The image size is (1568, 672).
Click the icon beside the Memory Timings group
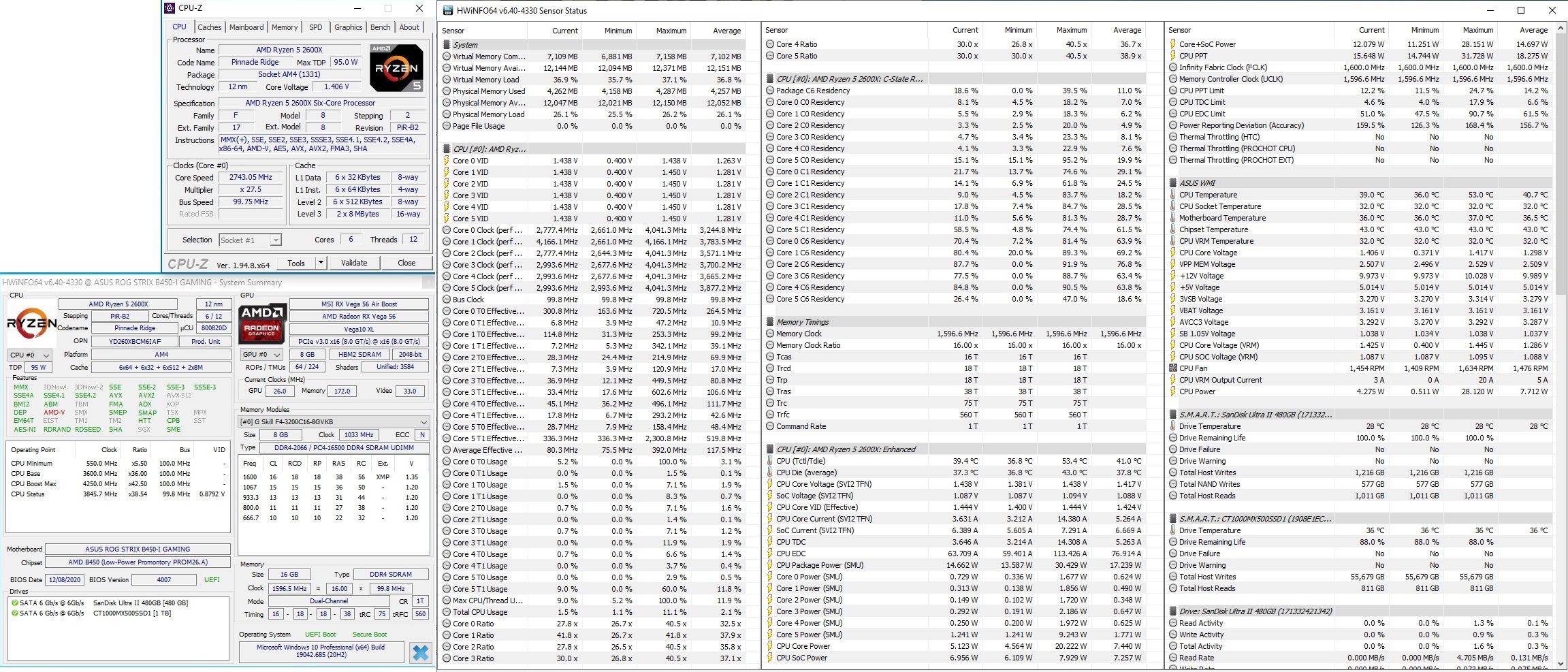pos(770,322)
